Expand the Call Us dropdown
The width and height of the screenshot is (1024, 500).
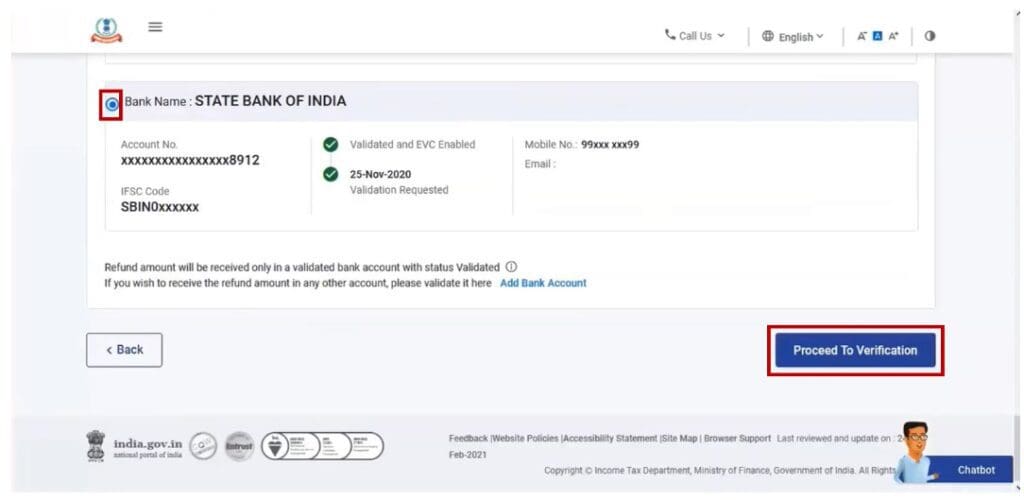[695, 36]
